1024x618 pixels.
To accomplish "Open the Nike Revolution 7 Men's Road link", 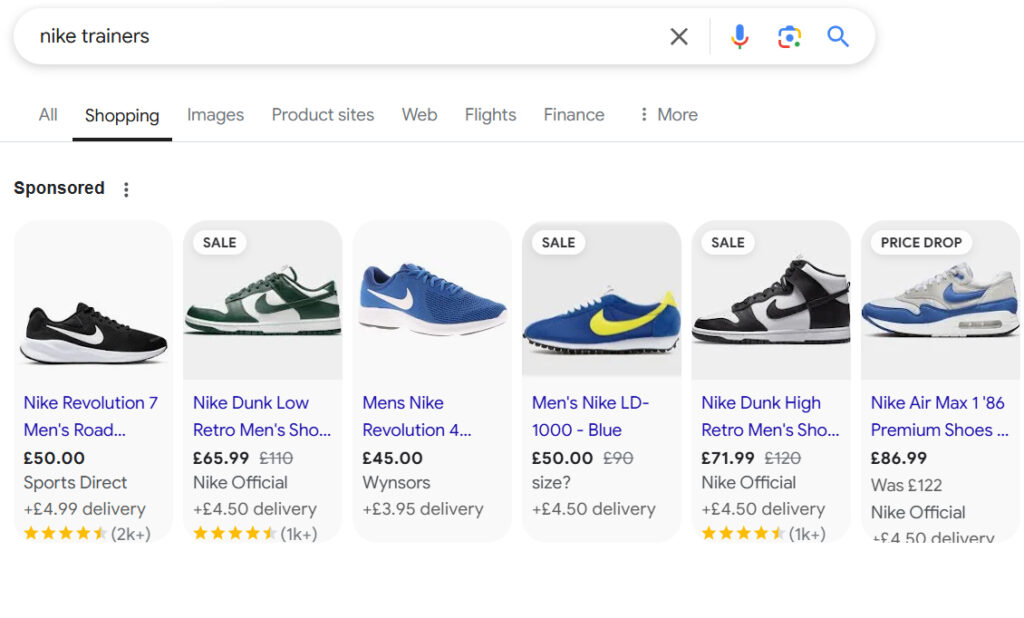I will (x=90, y=416).
